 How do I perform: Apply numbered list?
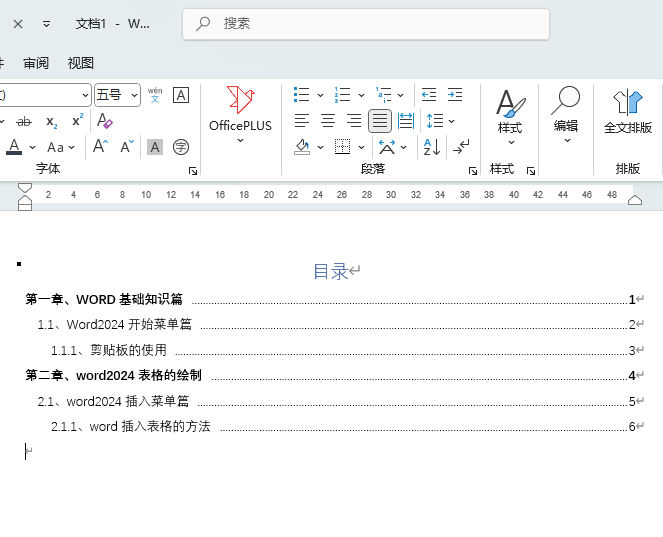click(342, 95)
